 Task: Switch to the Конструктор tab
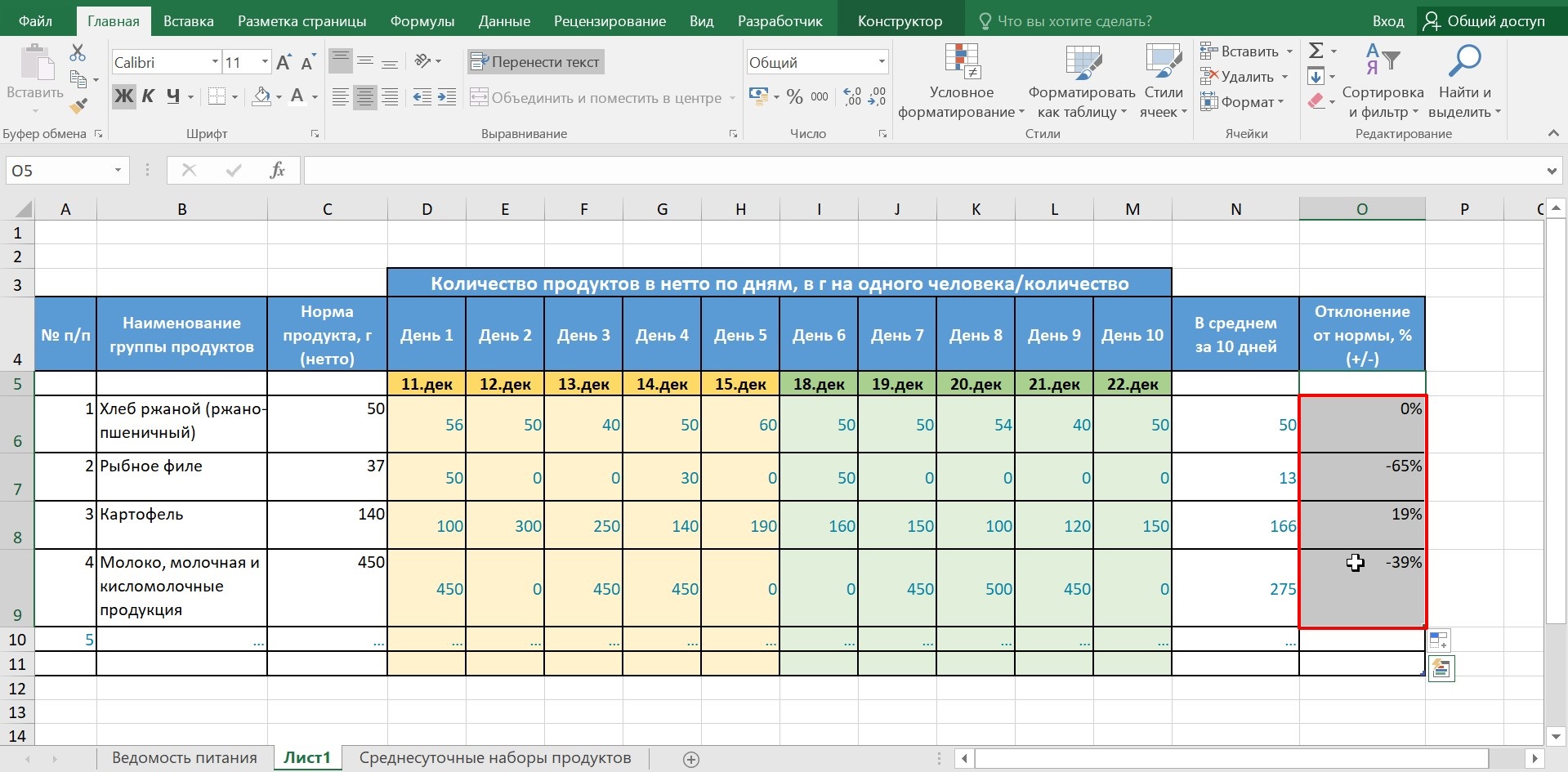(900, 21)
